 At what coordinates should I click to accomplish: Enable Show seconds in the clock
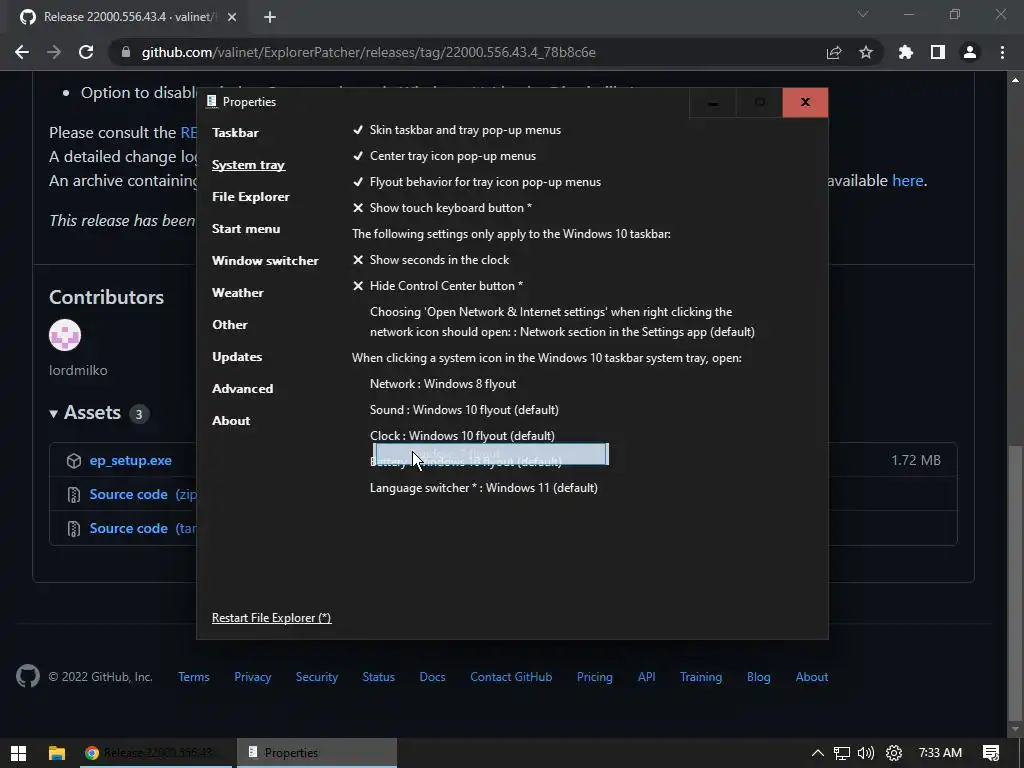tap(431, 260)
